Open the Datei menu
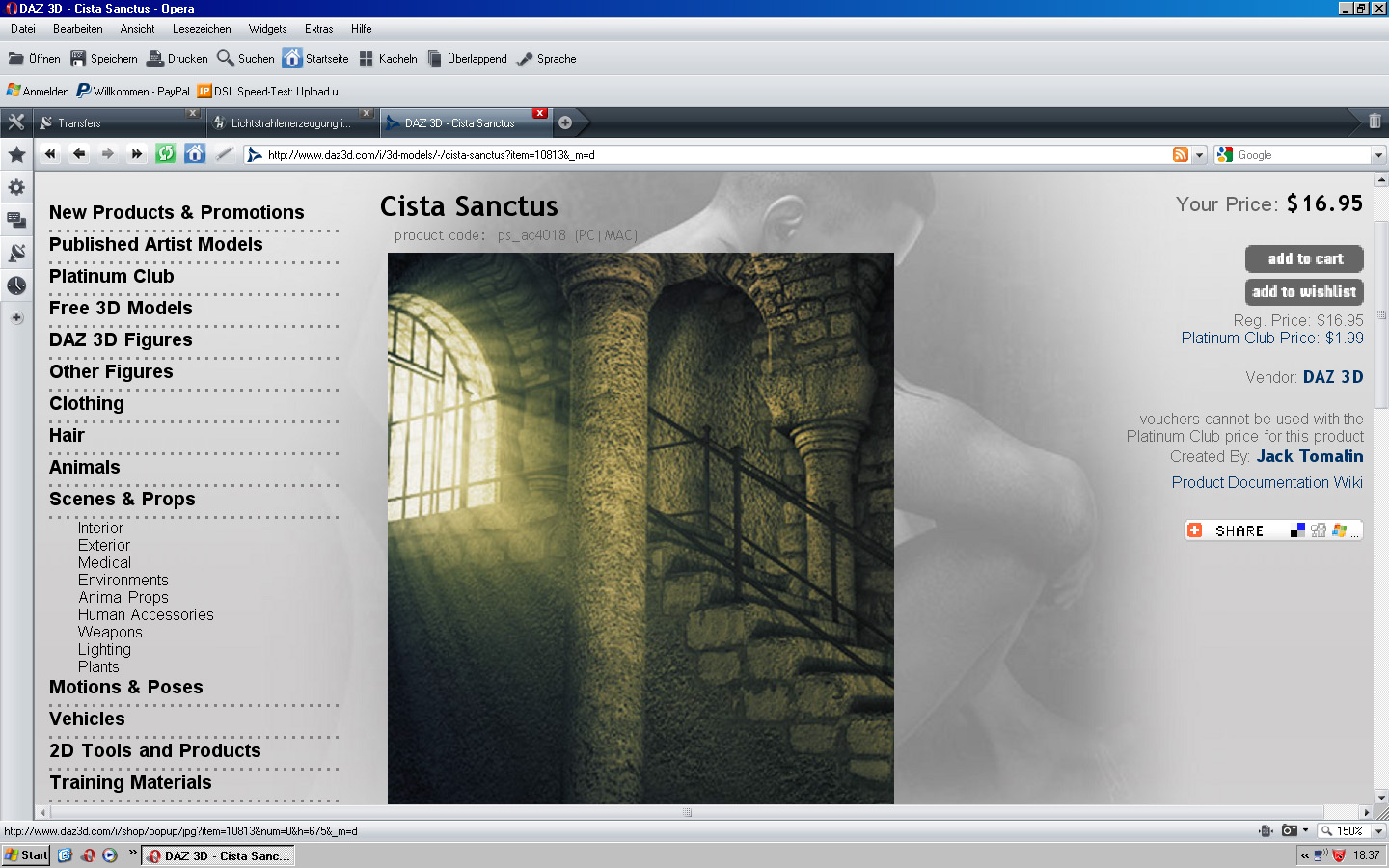 pos(23,29)
